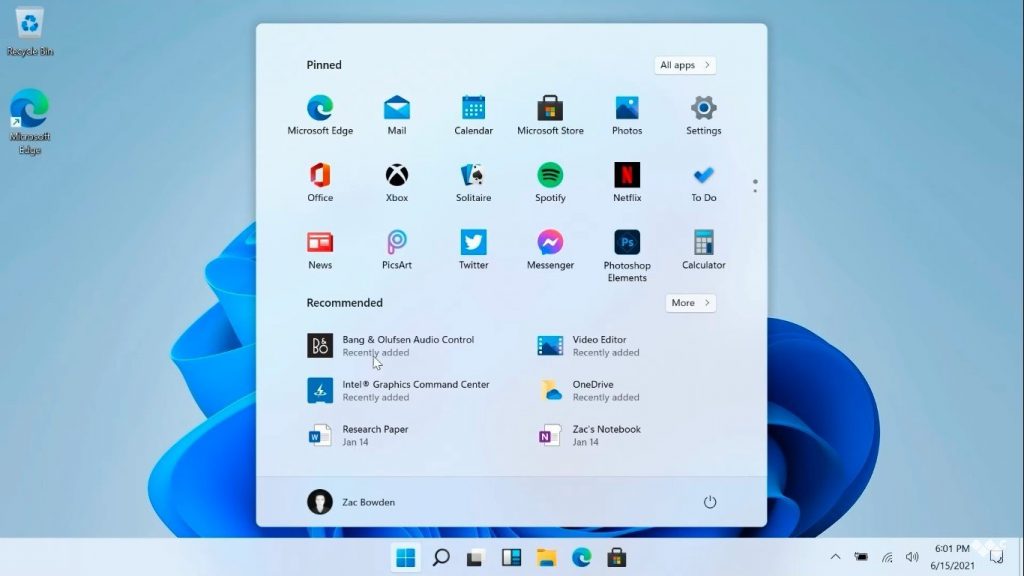Image resolution: width=1024 pixels, height=576 pixels.
Task: Open the account options for Zac Bowden
Action: [x=351, y=501]
